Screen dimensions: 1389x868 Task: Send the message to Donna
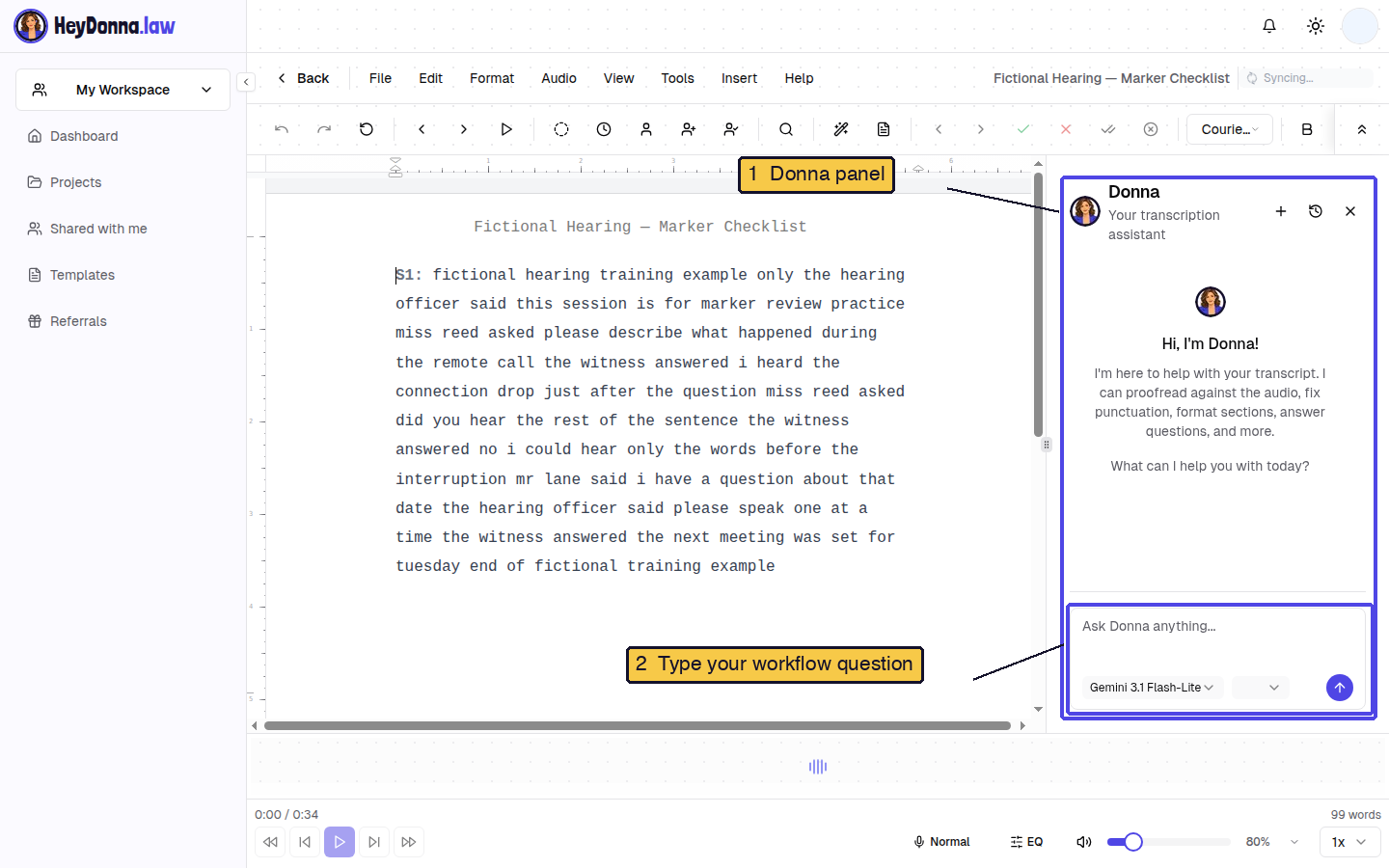[1340, 688]
